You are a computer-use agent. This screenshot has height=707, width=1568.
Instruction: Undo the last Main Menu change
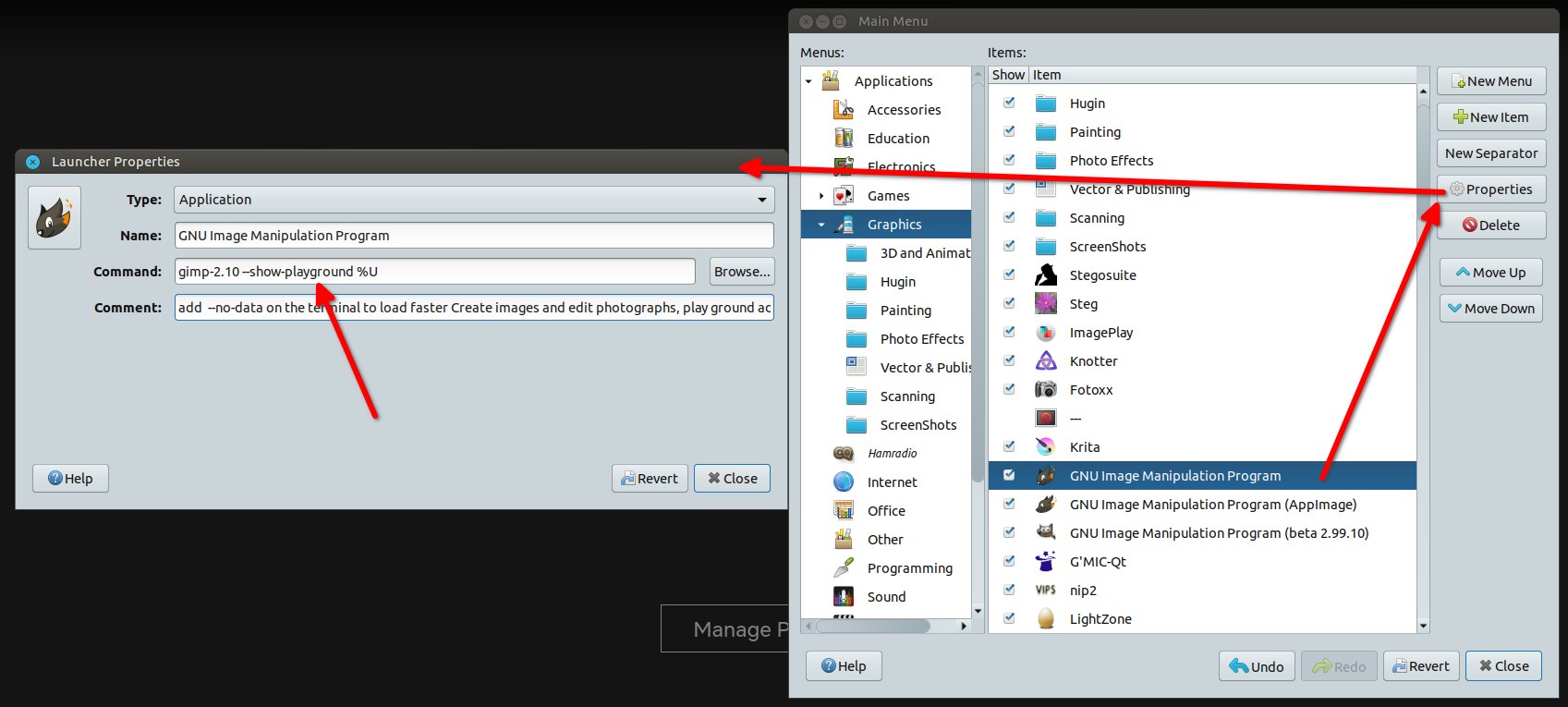(1257, 666)
